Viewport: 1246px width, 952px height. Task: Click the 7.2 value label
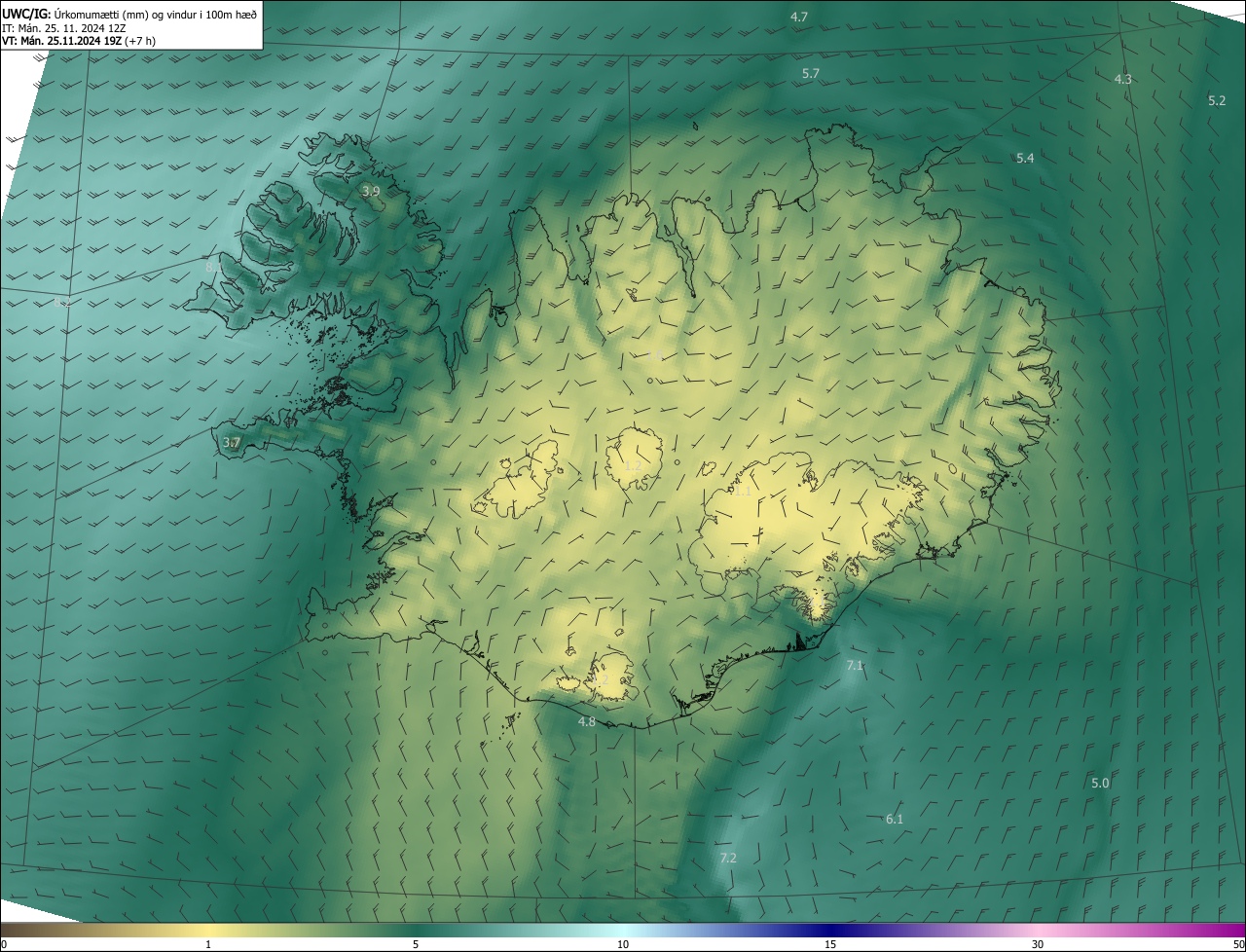point(728,858)
